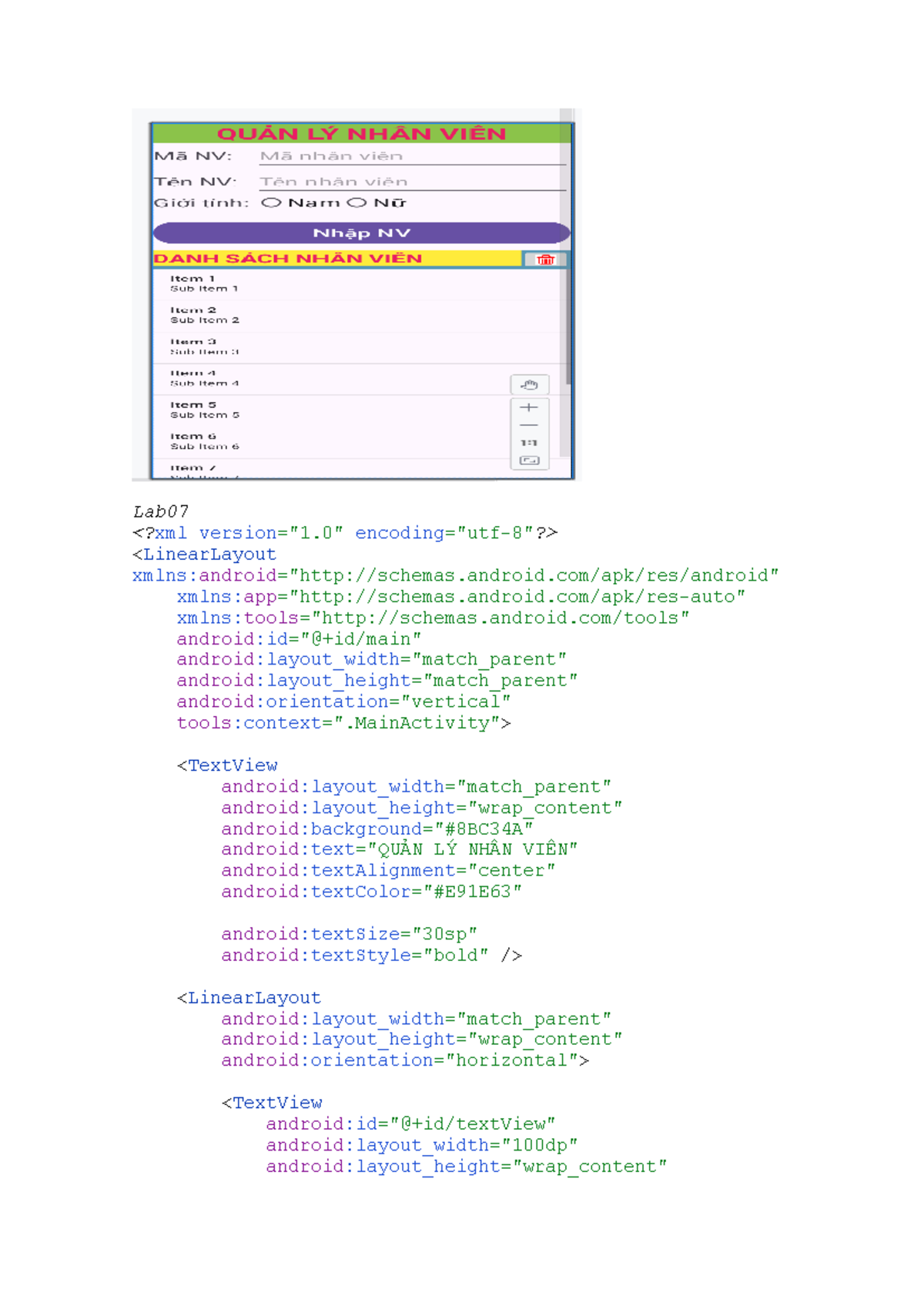Image resolution: width=924 pixels, height=1306 pixels.
Task: Click the xmlns:app namespace line
Action: point(460,597)
